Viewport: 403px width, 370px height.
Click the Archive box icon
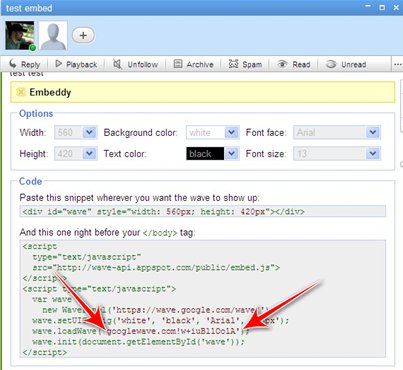(x=178, y=64)
